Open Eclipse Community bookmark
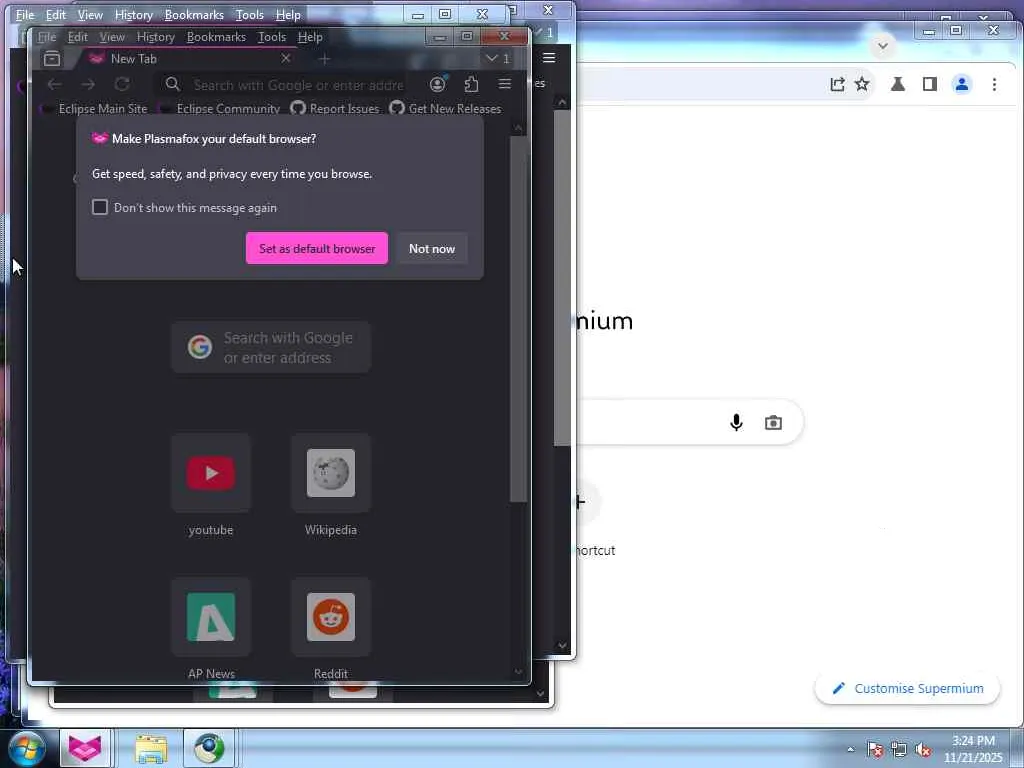1024x768 pixels. coord(220,109)
